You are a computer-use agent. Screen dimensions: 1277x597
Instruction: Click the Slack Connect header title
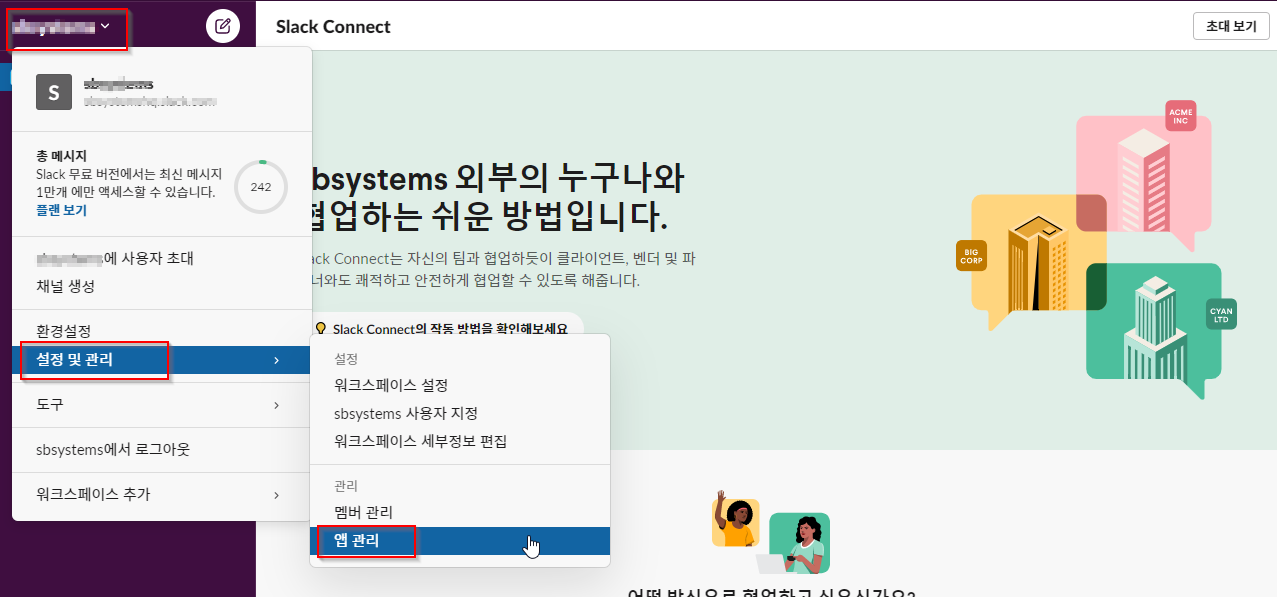point(333,27)
